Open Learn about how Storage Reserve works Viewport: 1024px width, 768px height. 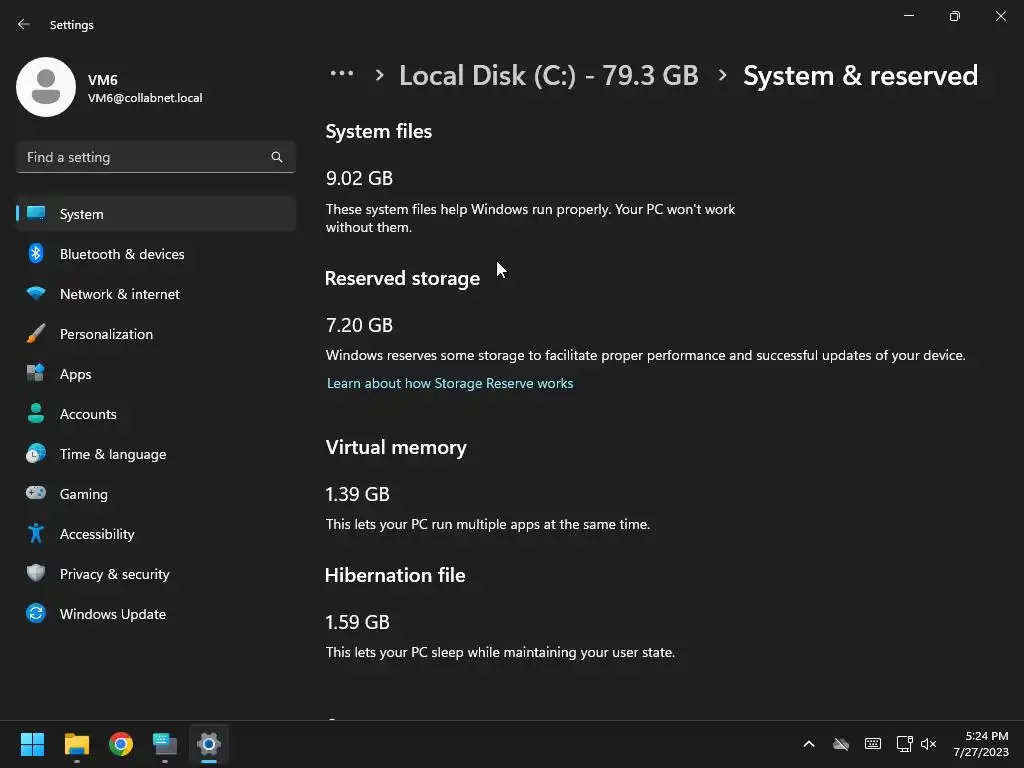coord(450,383)
